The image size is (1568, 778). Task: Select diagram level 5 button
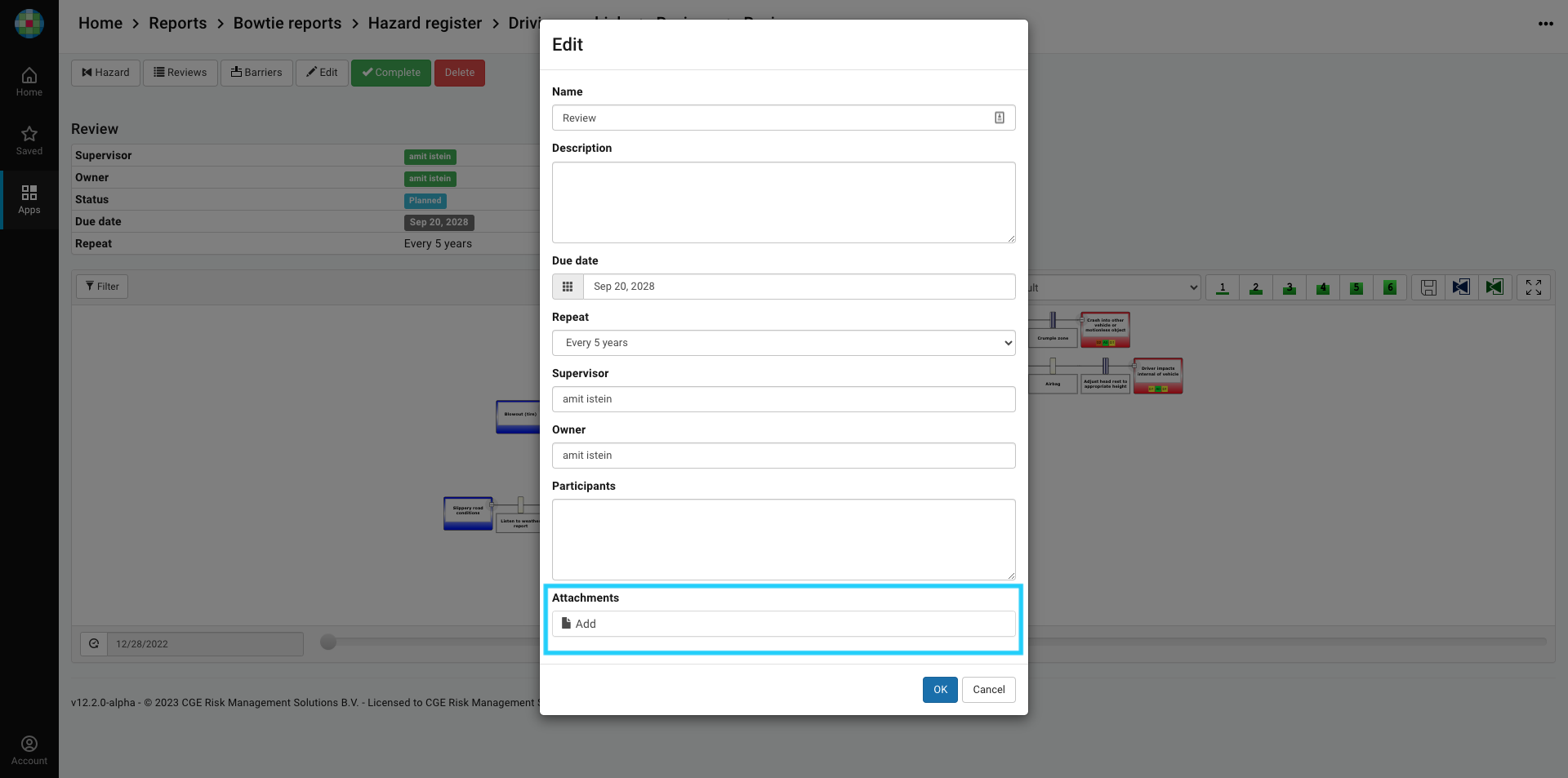coord(1356,287)
